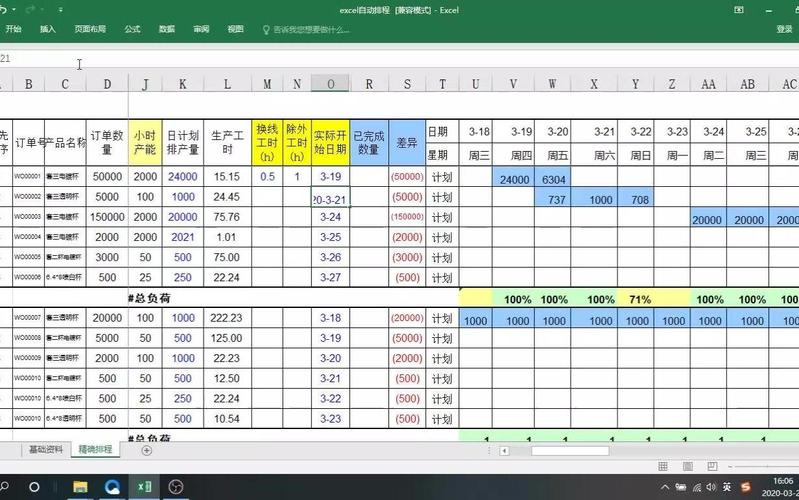The width and height of the screenshot is (799, 500).
Task: Click the 16:06 clock in taskbar
Action: click(x=782, y=481)
